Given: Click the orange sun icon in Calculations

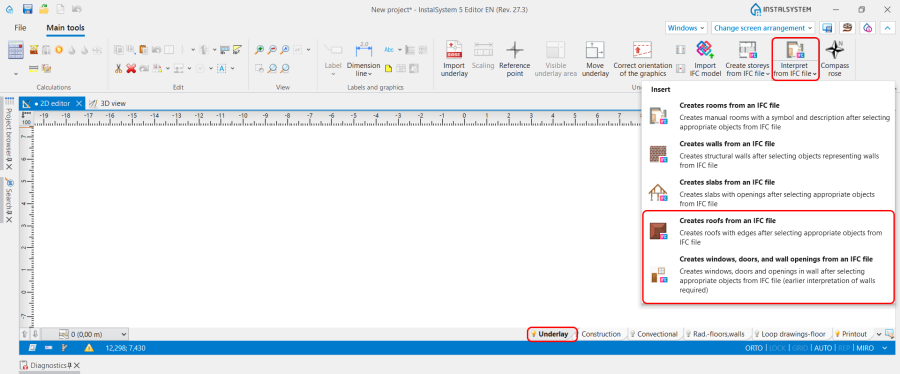Looking at the screenshot, I should coord(59,50).
